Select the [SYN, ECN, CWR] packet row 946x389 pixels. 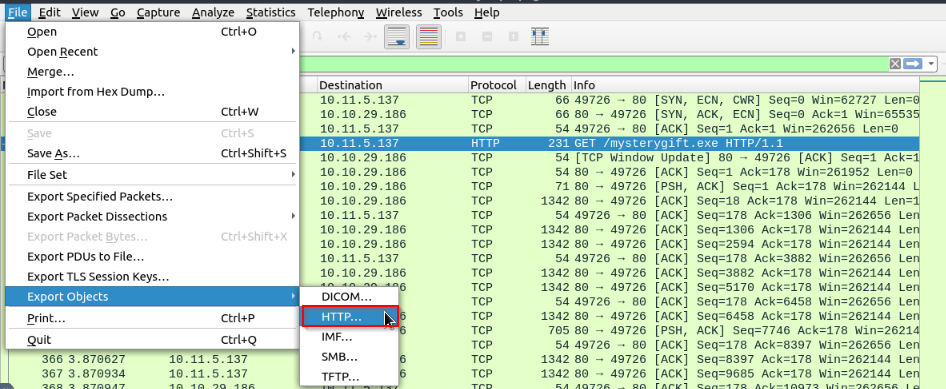(609, 100)
